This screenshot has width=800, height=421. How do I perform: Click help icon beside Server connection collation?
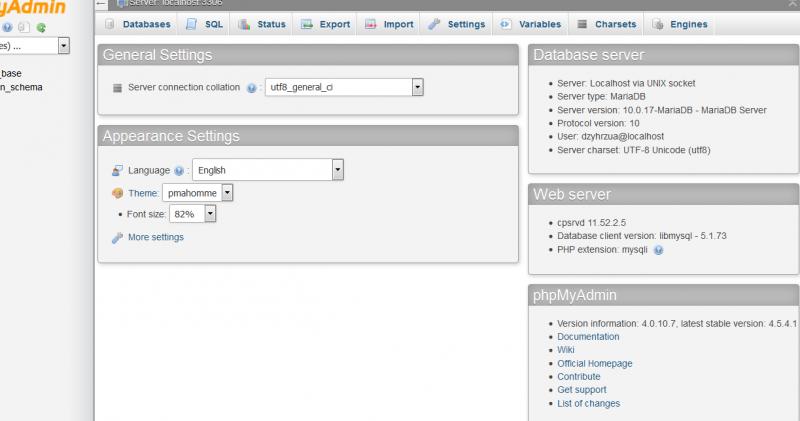pos(252,88)
